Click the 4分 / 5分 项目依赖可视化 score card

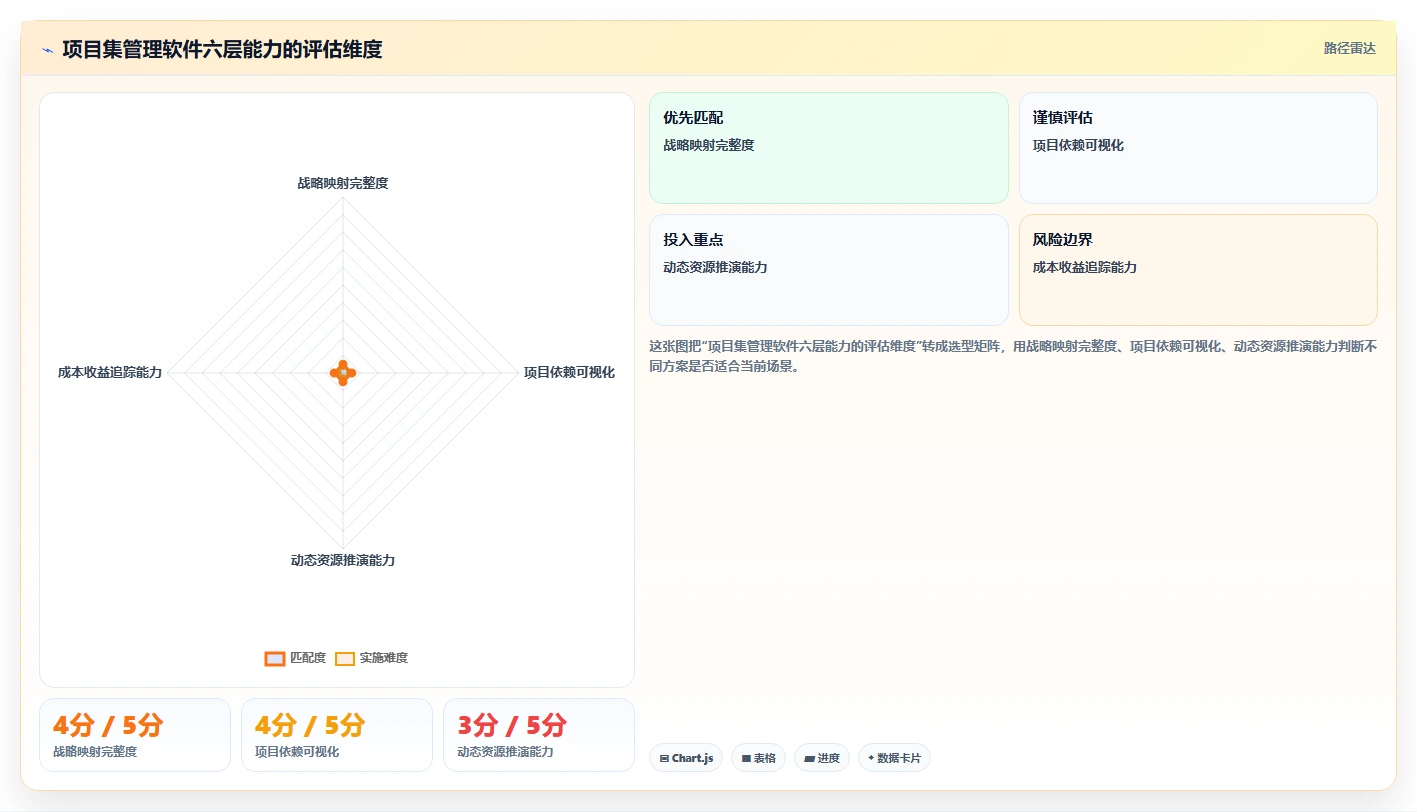tap(337, 735)
